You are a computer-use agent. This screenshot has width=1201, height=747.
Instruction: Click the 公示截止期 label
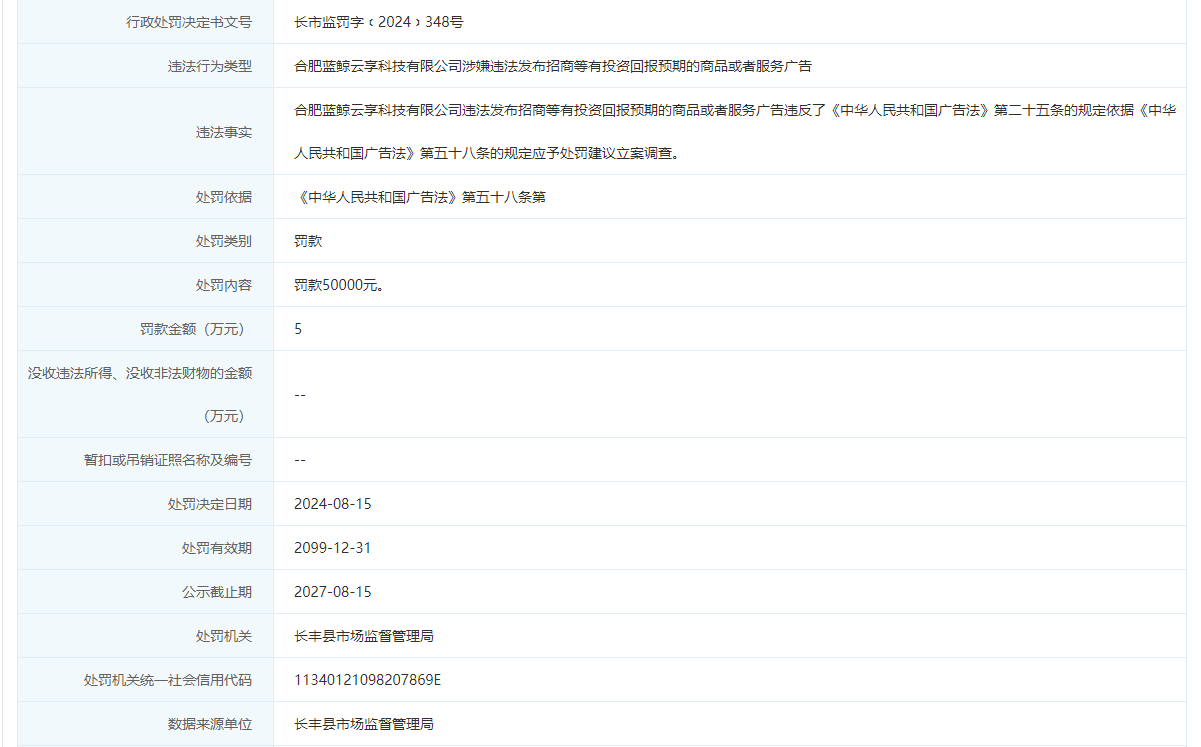click(x=216, y=592)
